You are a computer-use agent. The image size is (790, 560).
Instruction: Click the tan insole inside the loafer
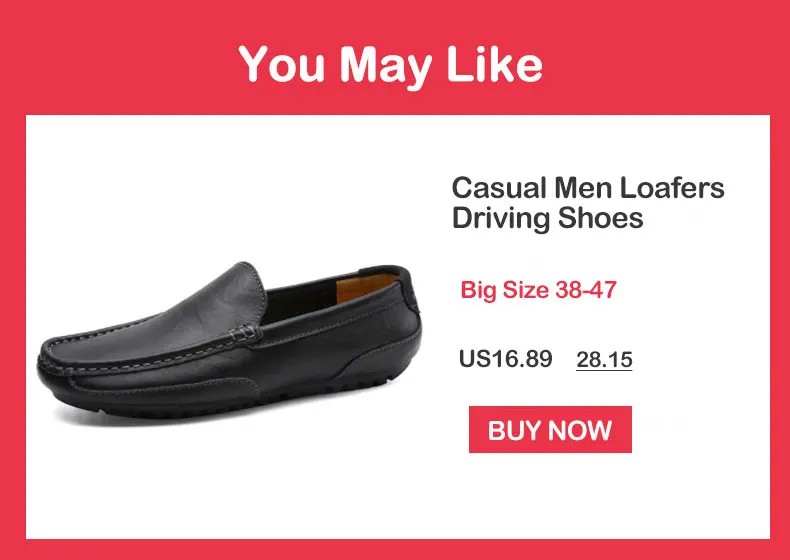[364, 287]
